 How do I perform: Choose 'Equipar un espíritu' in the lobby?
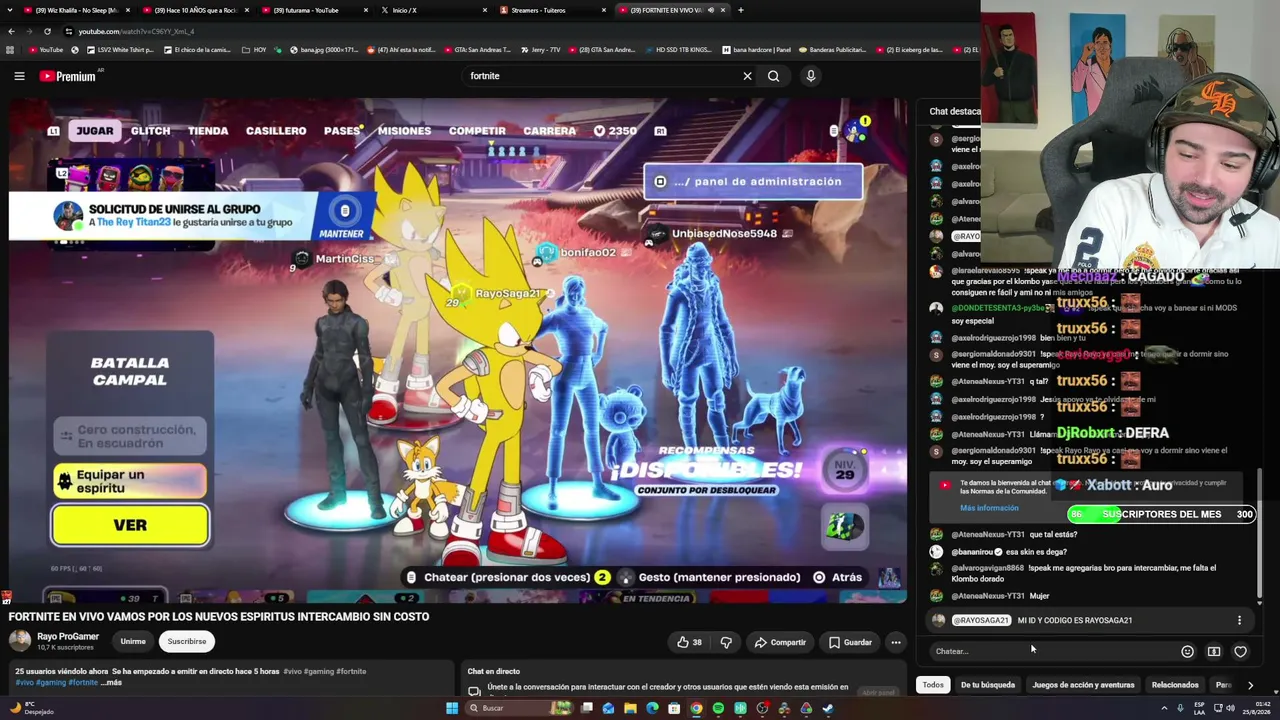pyautogui.click(x=130, y=481)
